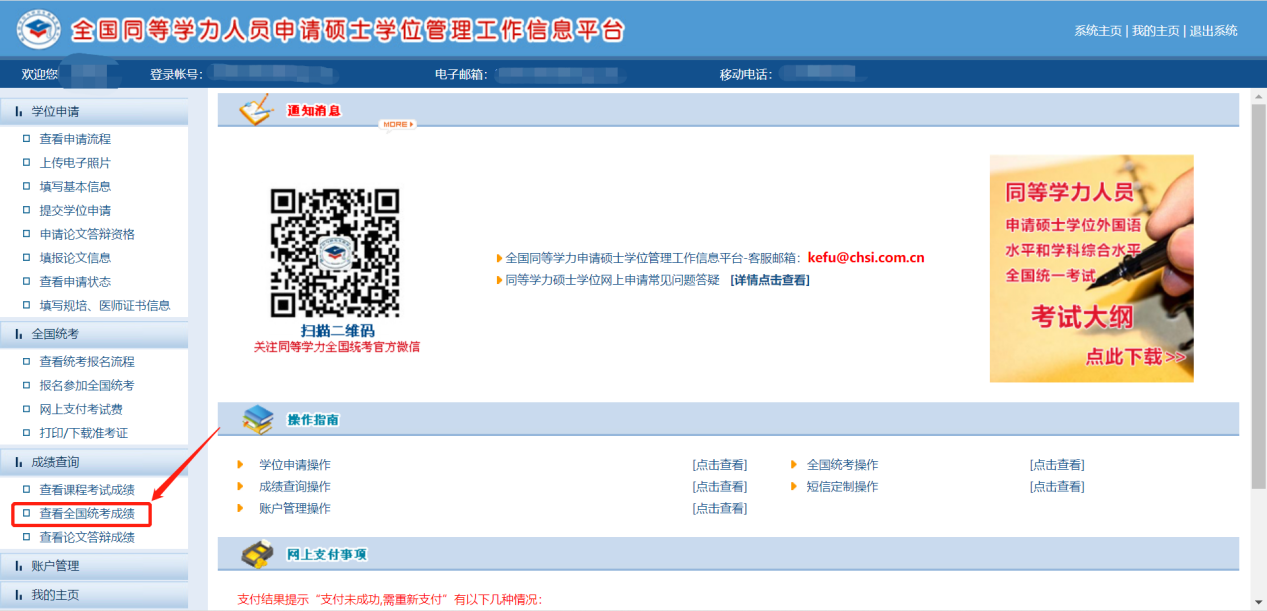Open 填写基本信息 menu item

pyautogui.click(x=75, y=187)
